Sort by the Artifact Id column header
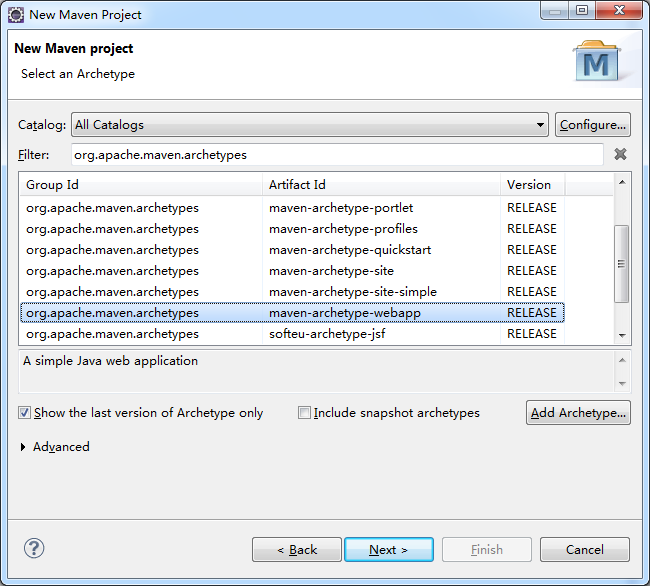This screenshot has width=650, height=586. pos(381,184)
